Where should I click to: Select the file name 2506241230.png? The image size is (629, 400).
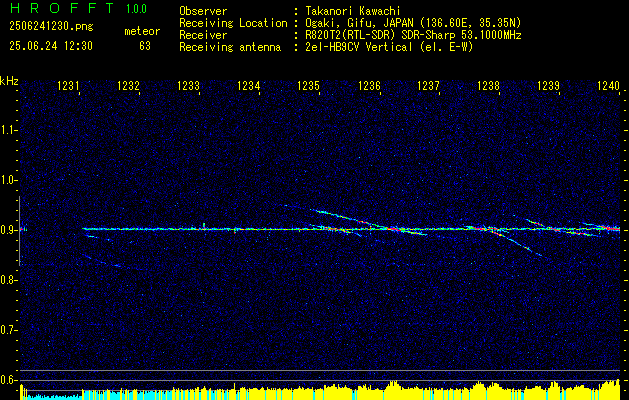(x=51, y=27)
